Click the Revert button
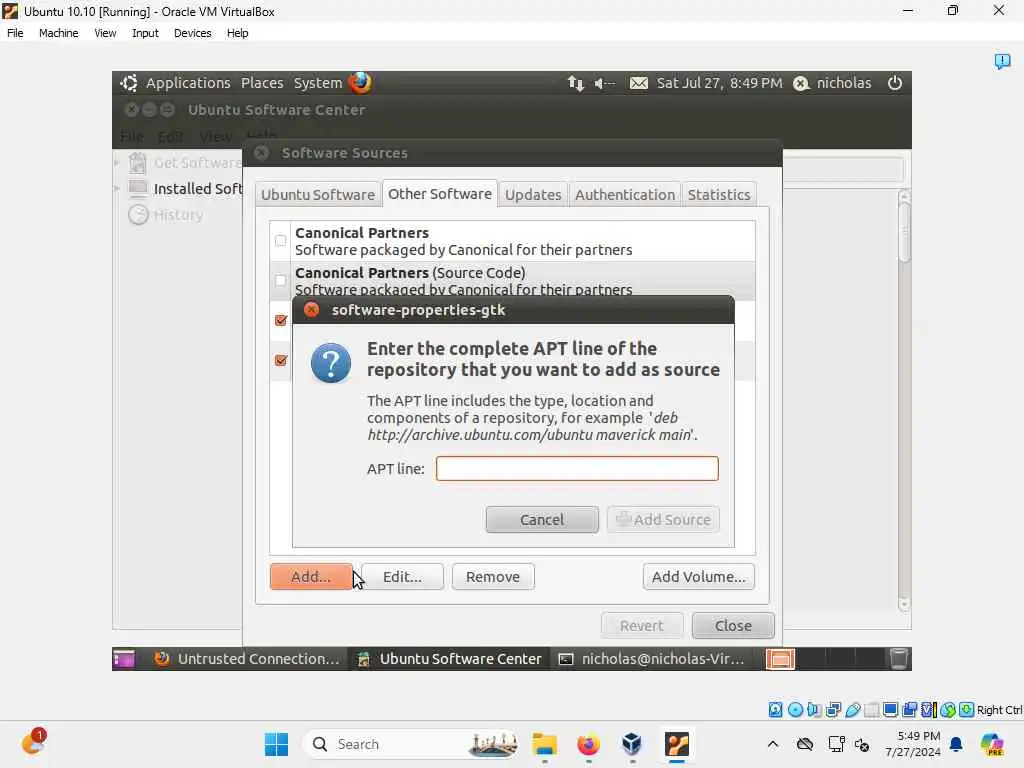1024x768 pixels. [x=642, y=626]
